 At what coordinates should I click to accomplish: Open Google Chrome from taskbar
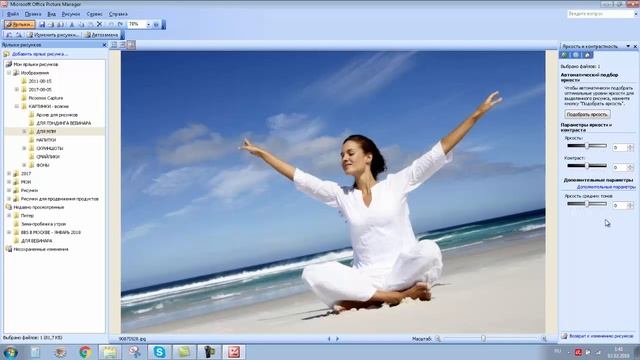(85, 352)
